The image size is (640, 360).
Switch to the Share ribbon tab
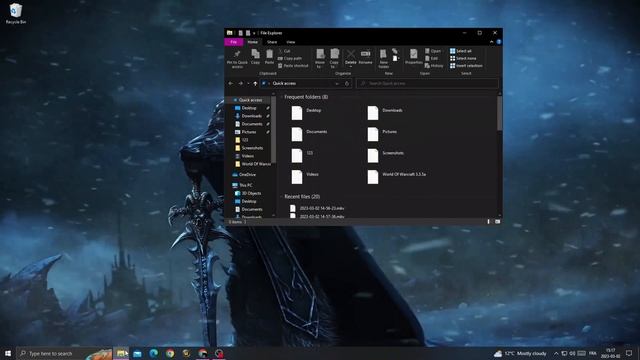point(272,42)
